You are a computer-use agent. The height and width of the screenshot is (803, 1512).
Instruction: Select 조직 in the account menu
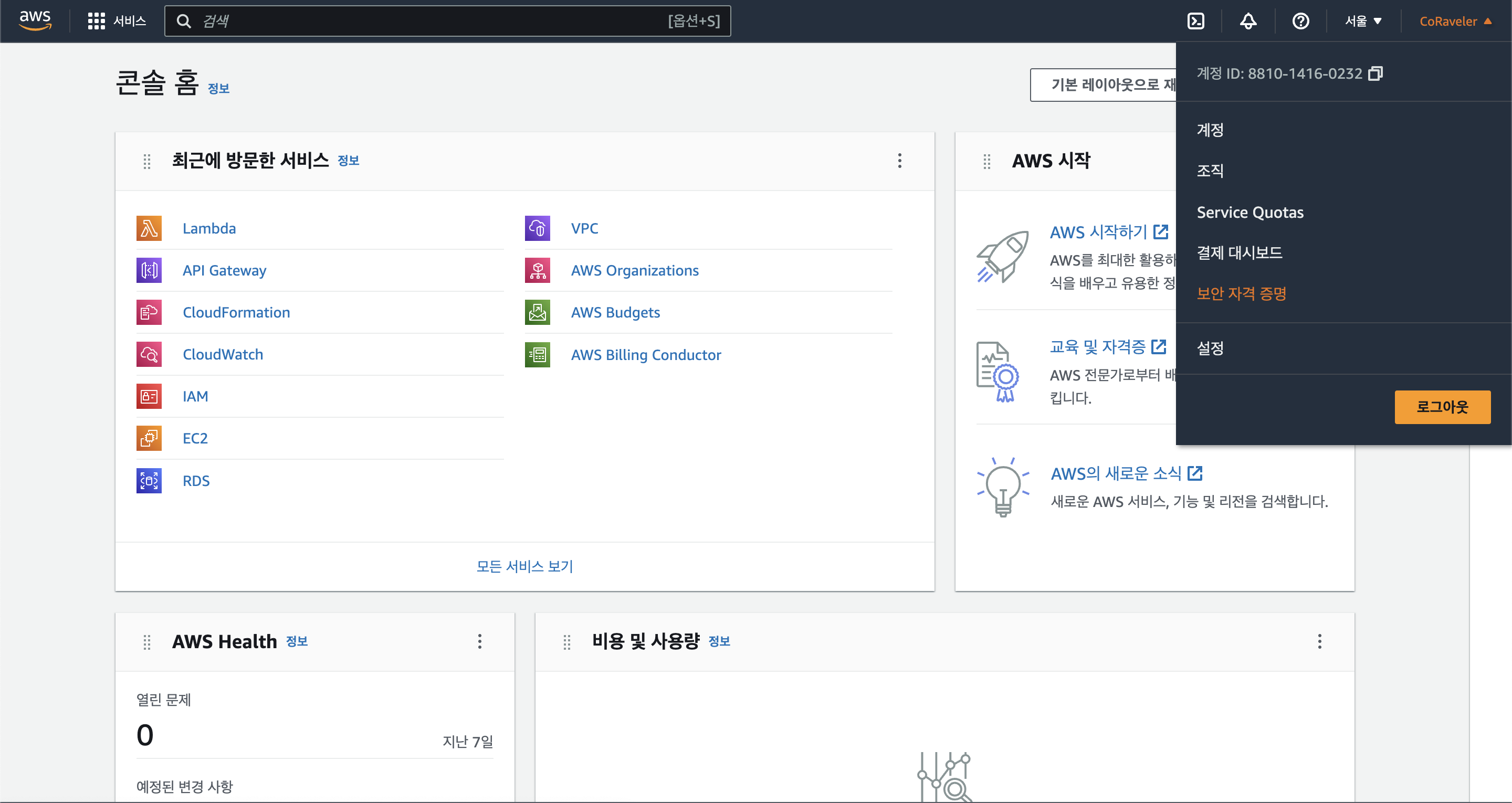[1210, 171]
